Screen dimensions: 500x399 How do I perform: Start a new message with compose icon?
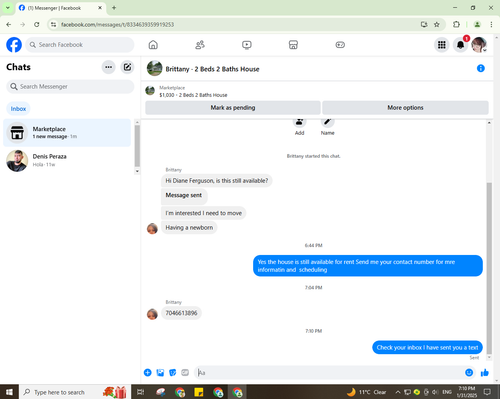point(127,67)
